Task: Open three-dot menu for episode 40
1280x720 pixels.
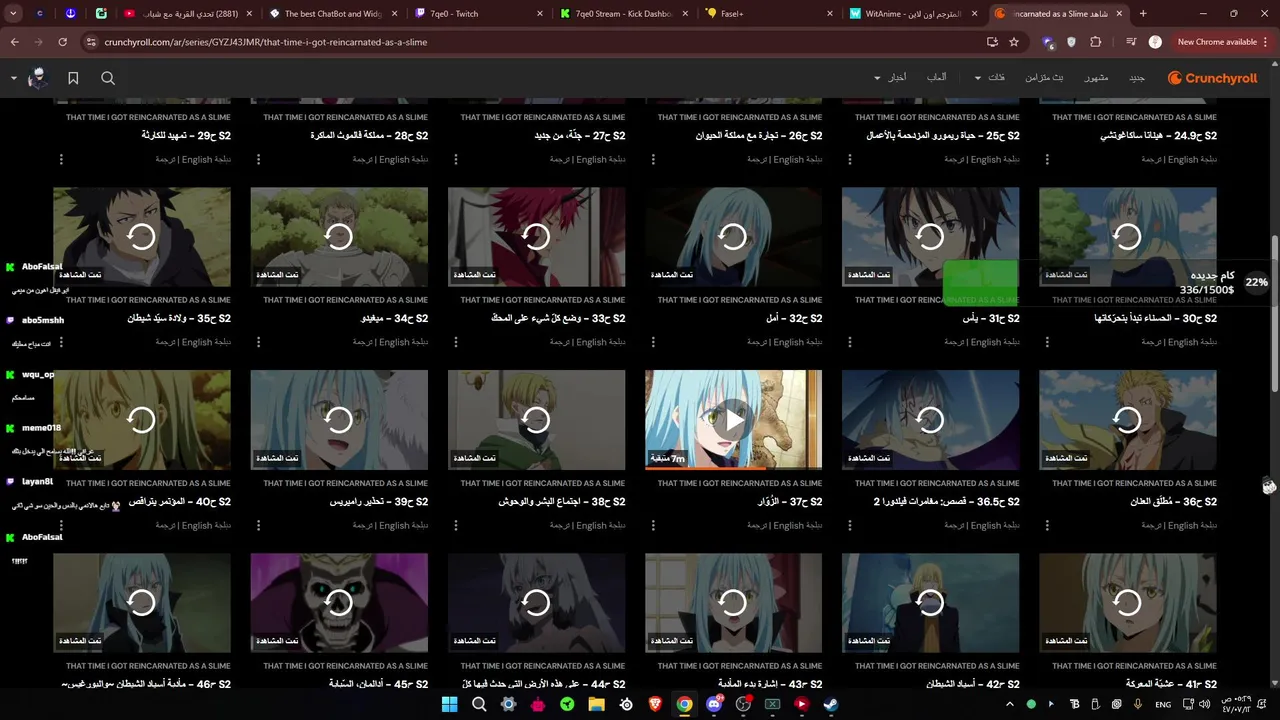Action: pos(61,525)
